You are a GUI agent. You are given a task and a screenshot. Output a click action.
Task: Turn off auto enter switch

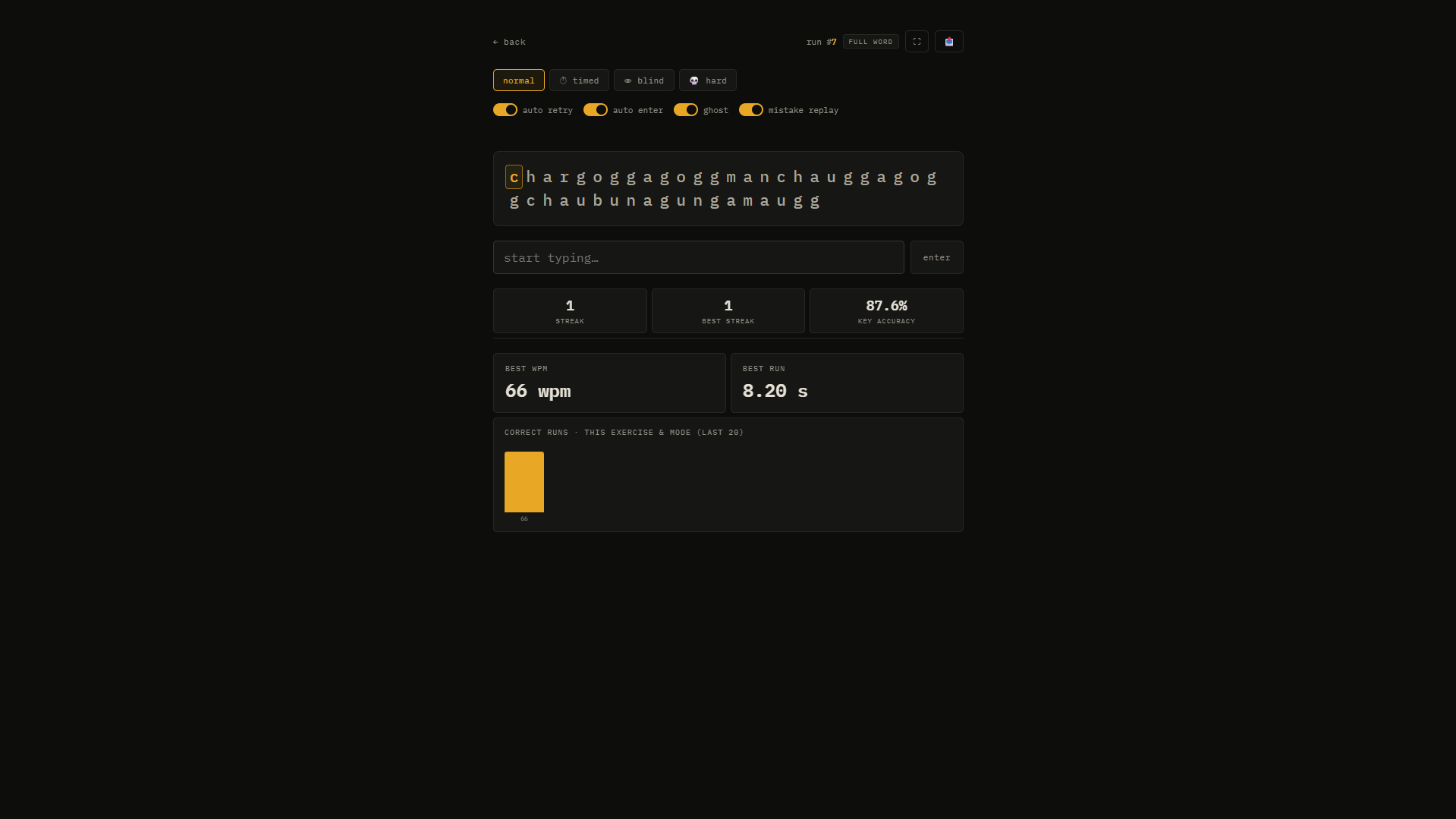[x=596, y=110]
